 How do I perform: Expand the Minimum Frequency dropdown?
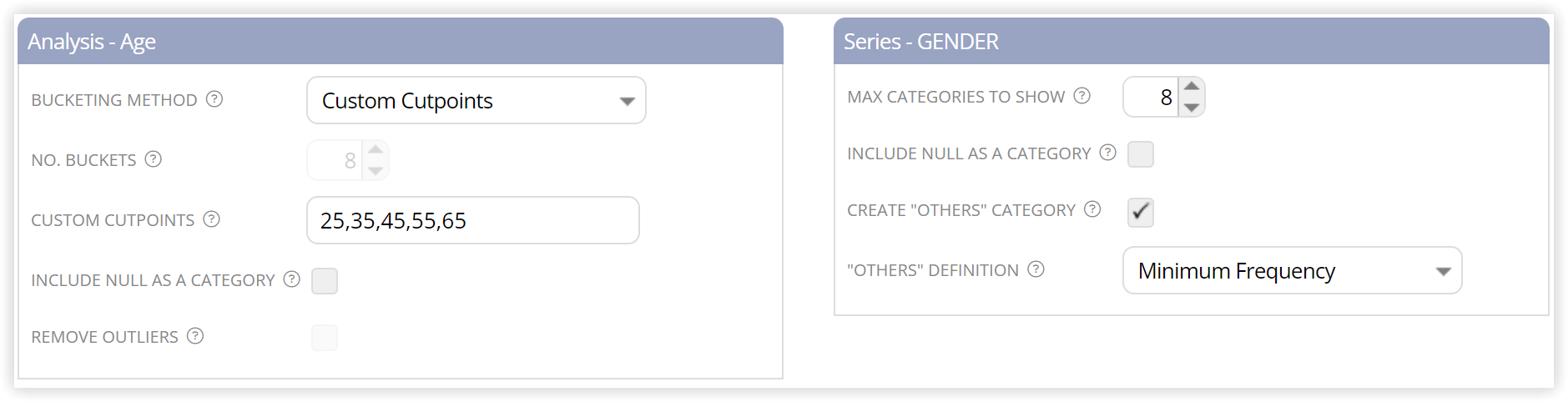[x=1293, y=270]
